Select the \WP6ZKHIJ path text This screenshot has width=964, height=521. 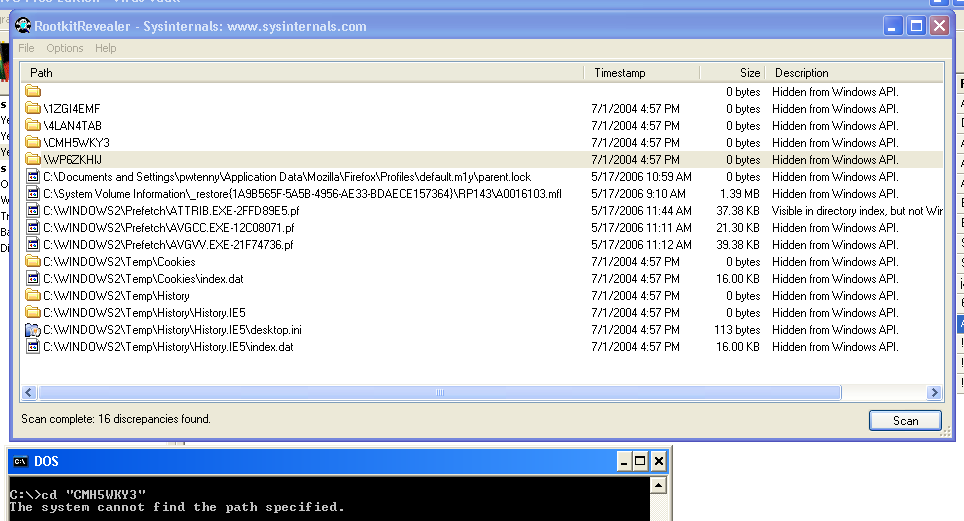point(73,160)
